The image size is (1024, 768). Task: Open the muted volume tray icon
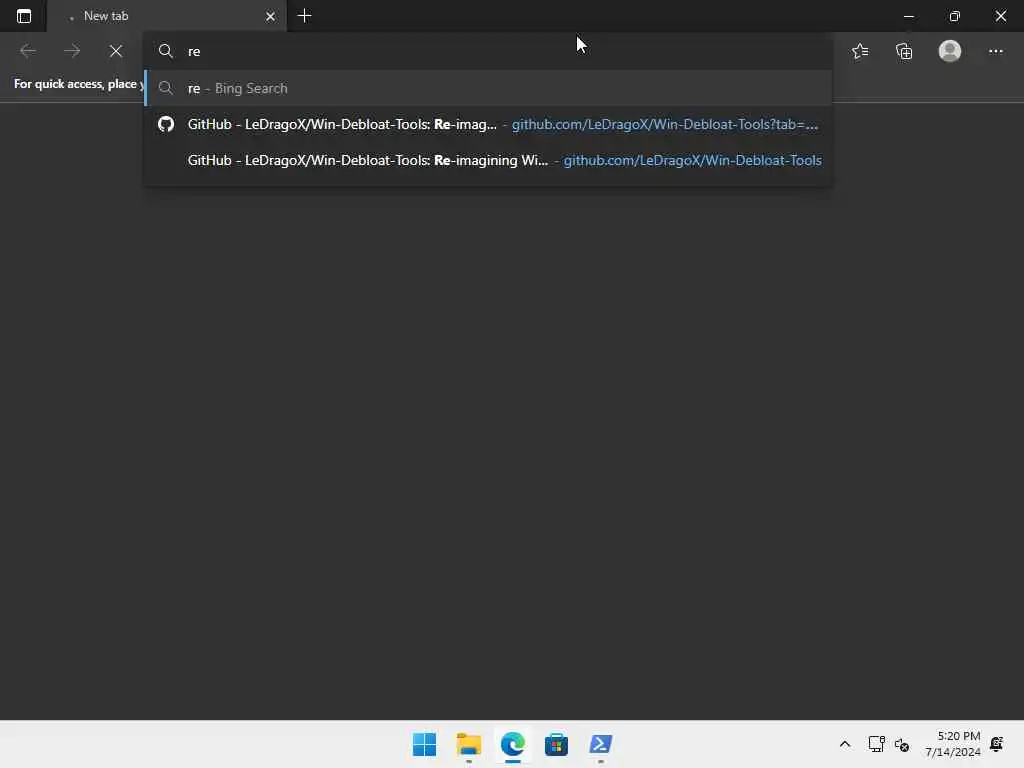coord(902,744)
